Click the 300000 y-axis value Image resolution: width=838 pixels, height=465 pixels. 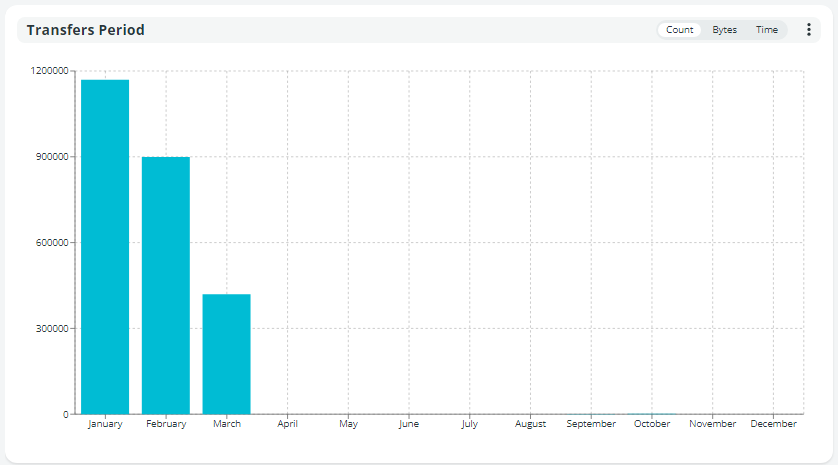point(52,329)
